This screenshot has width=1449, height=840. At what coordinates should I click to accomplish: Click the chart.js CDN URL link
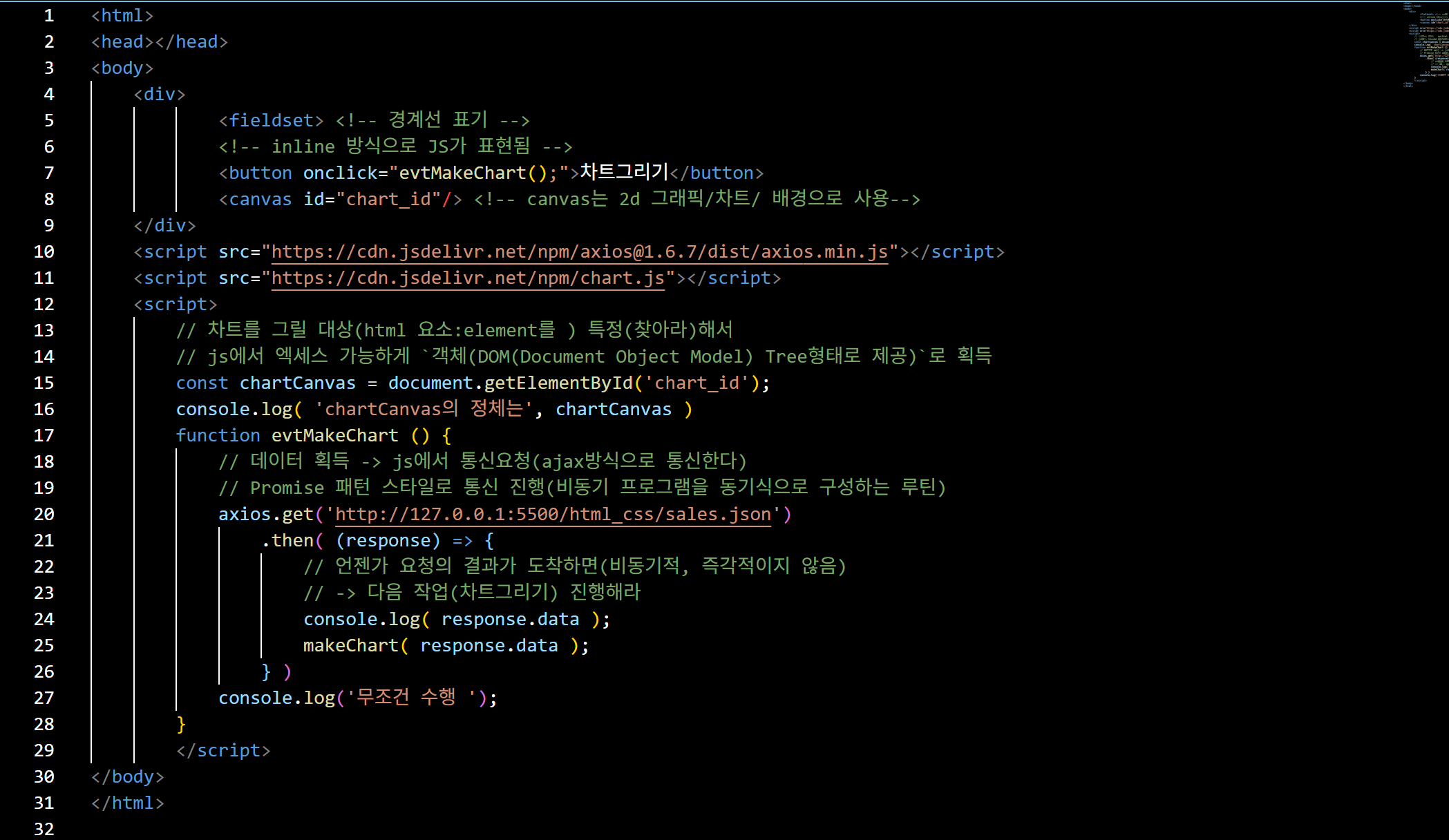point(468,278)
